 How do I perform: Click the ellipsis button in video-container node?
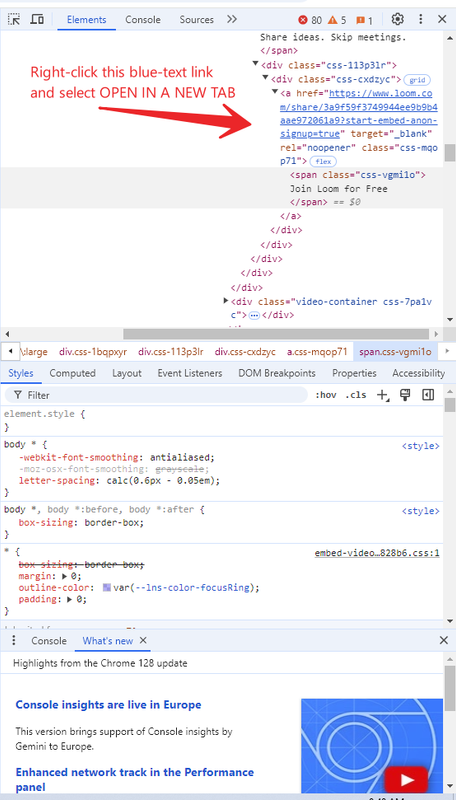pos(254,316)
